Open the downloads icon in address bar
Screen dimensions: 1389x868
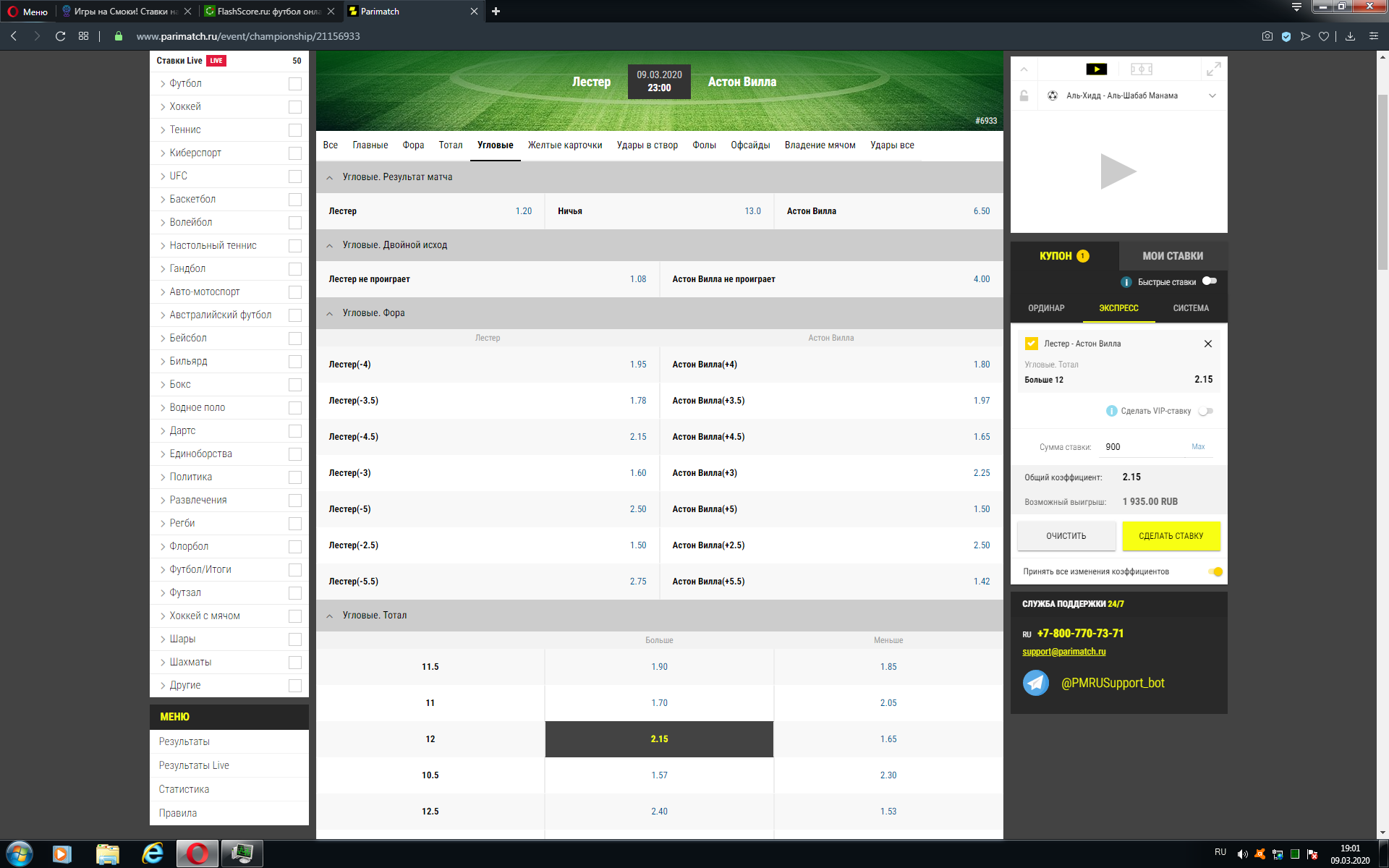click(1350, 36)
